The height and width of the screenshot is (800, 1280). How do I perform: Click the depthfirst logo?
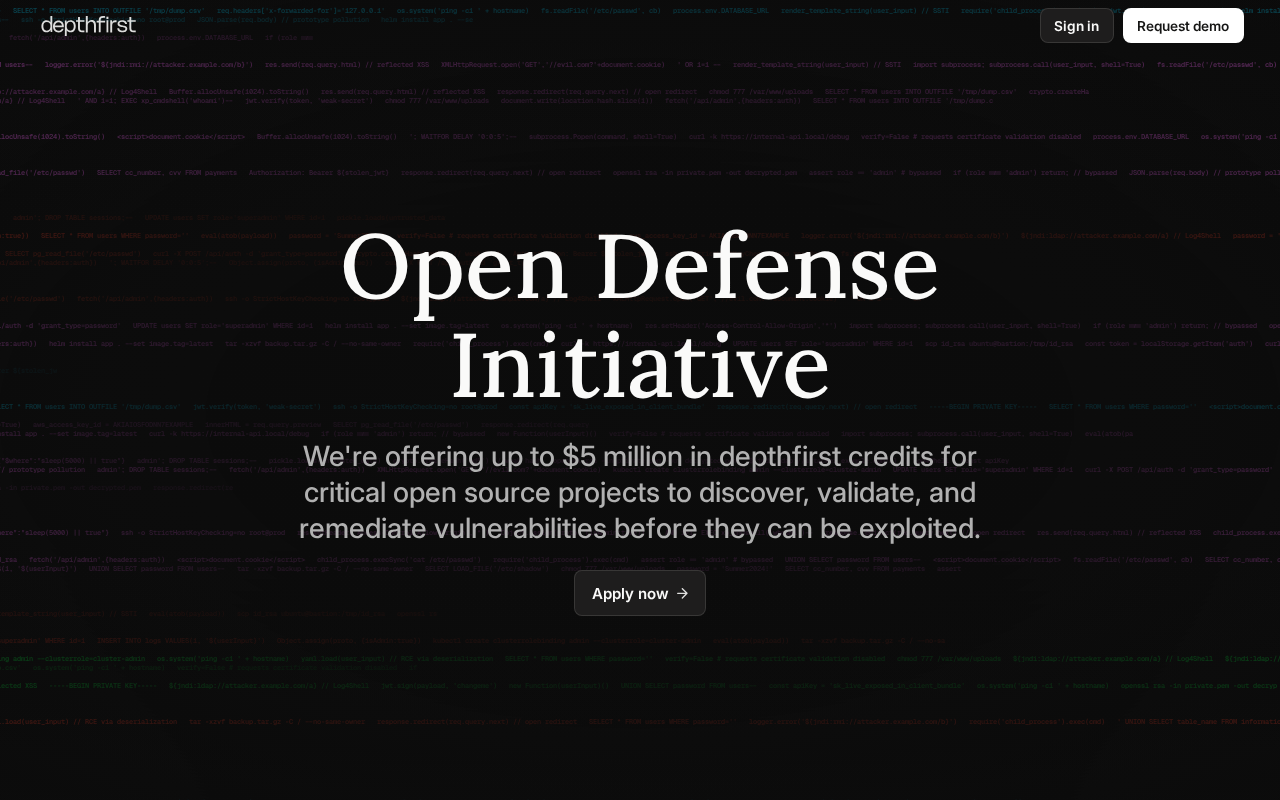tap(88, 26)
